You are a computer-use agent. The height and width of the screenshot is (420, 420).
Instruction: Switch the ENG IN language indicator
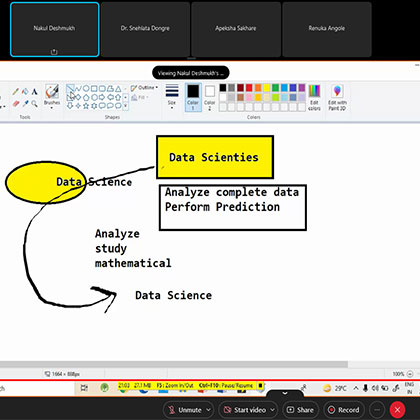(409, 388)
